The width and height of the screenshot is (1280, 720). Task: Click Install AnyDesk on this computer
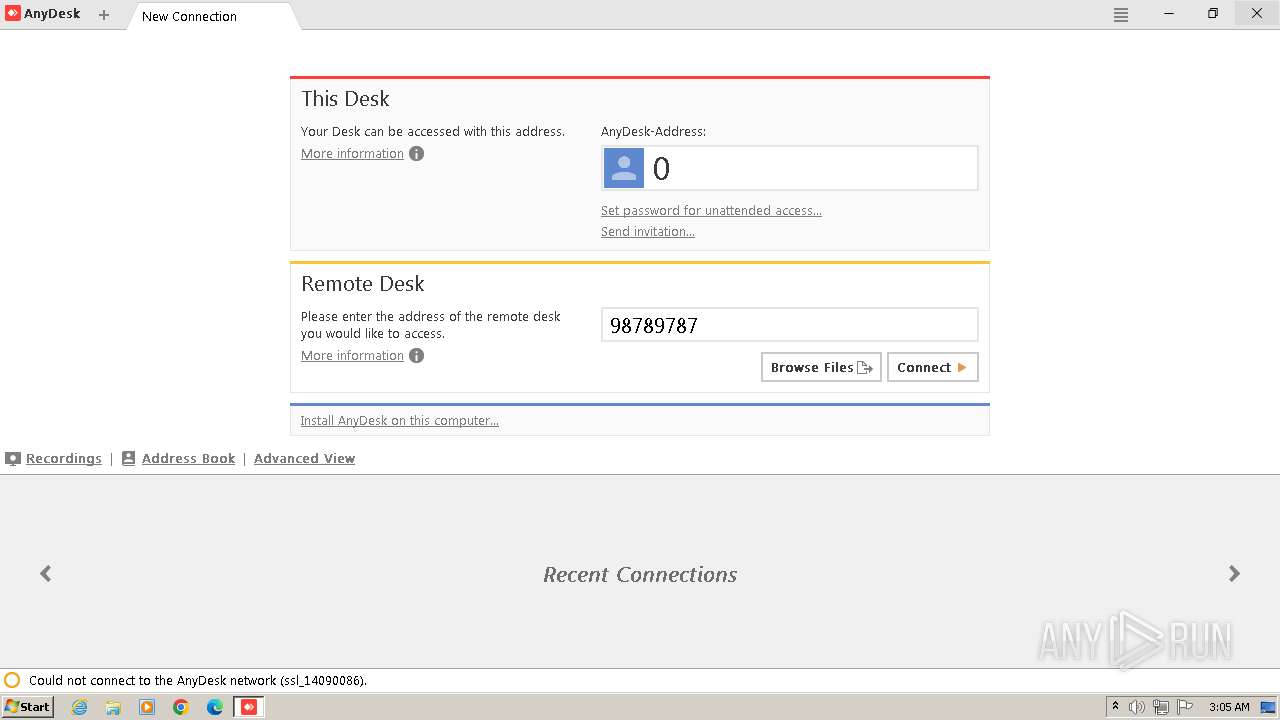click(399, 421)
